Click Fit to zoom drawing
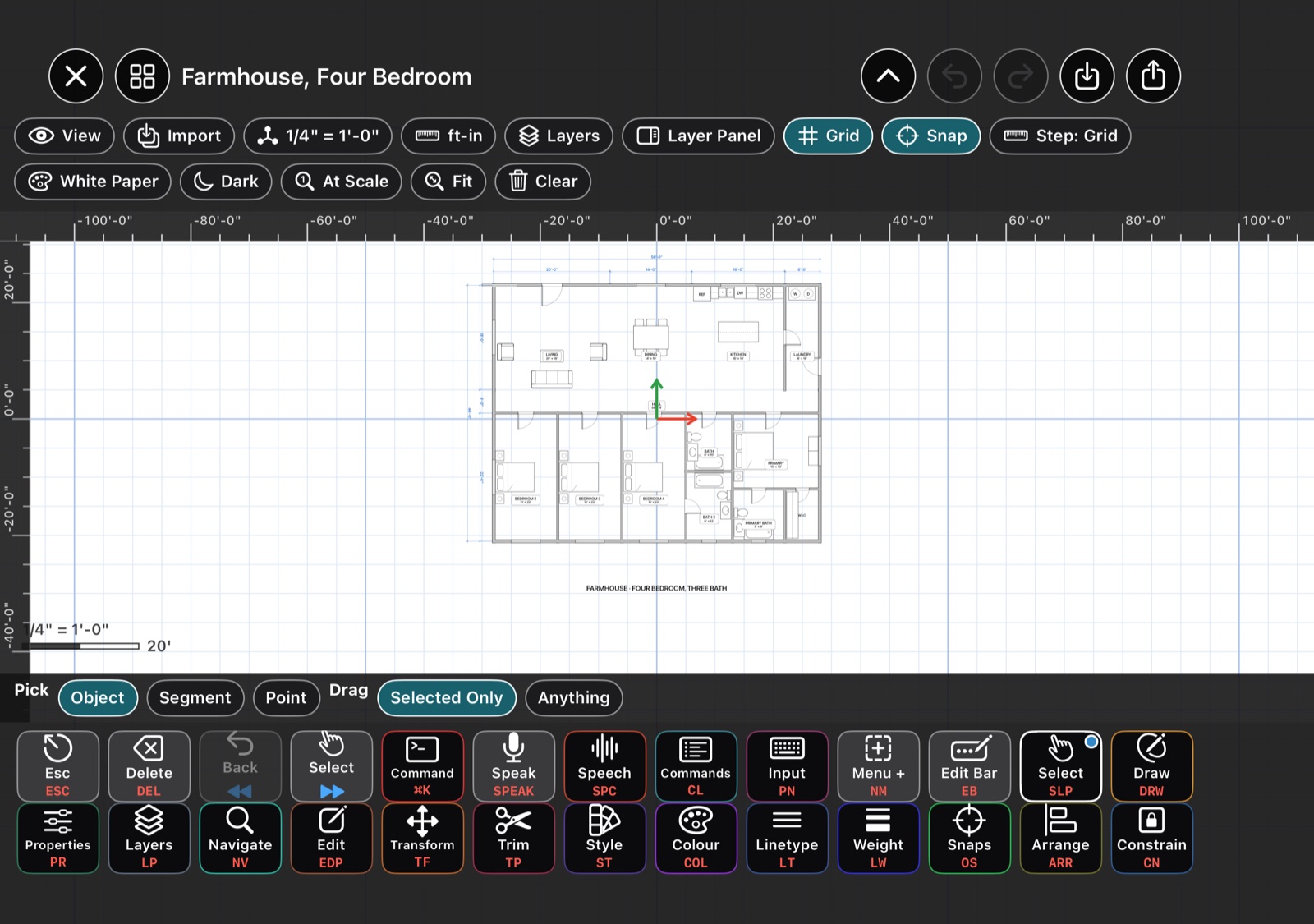The width and height of the screenshot is (1314, 924). tap(448, 182)
